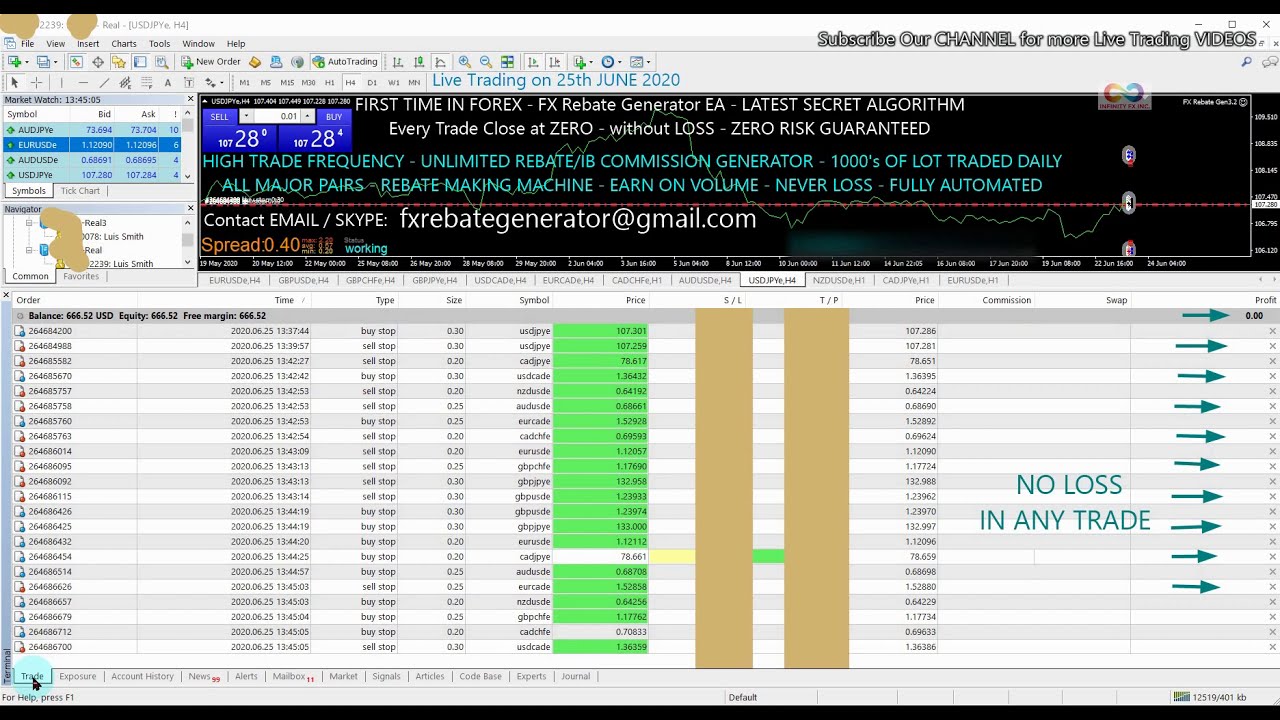Collapse the account tree node ending Real3
Screen dimensions: 1280x720
(29, 223)
